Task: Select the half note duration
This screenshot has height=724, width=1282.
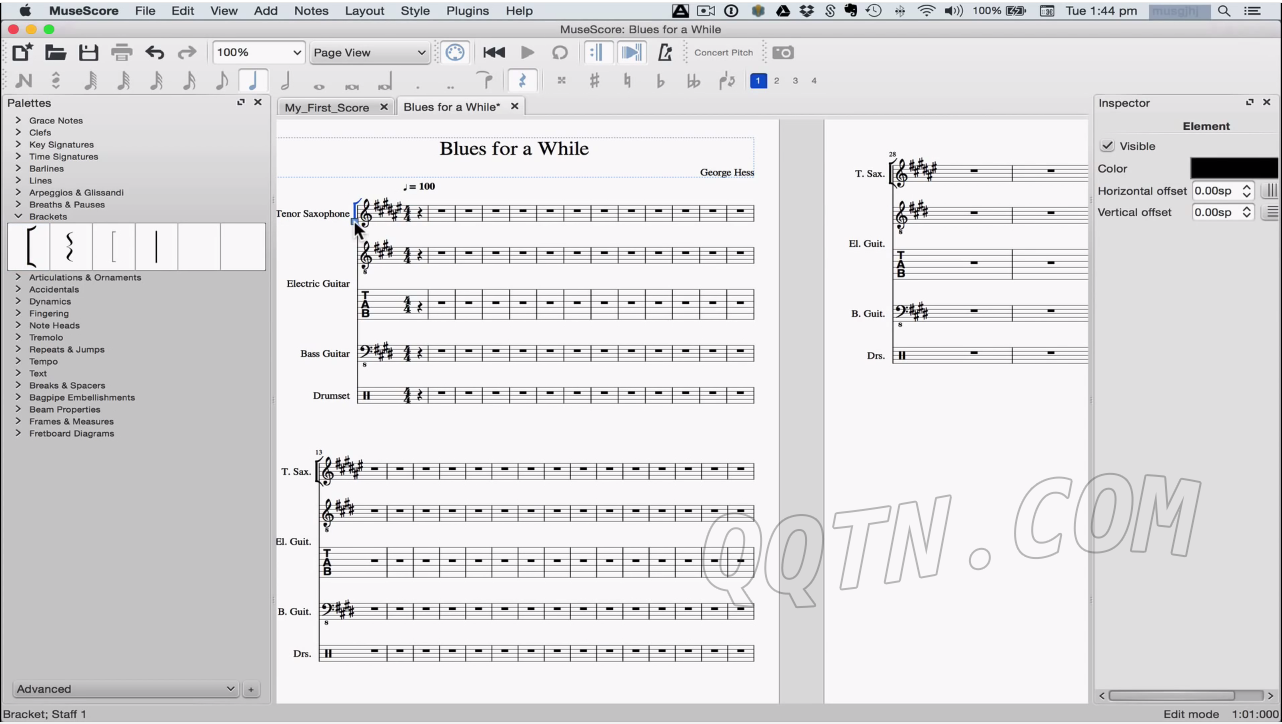Action: tap(285, 81)
